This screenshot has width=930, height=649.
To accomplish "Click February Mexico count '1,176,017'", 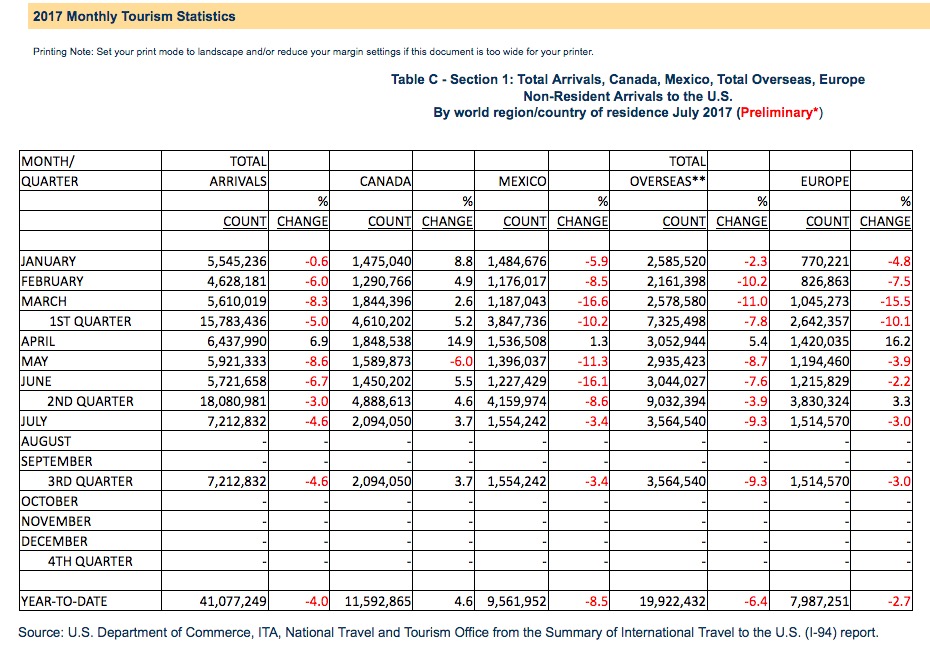I will (x=517, y=281).
